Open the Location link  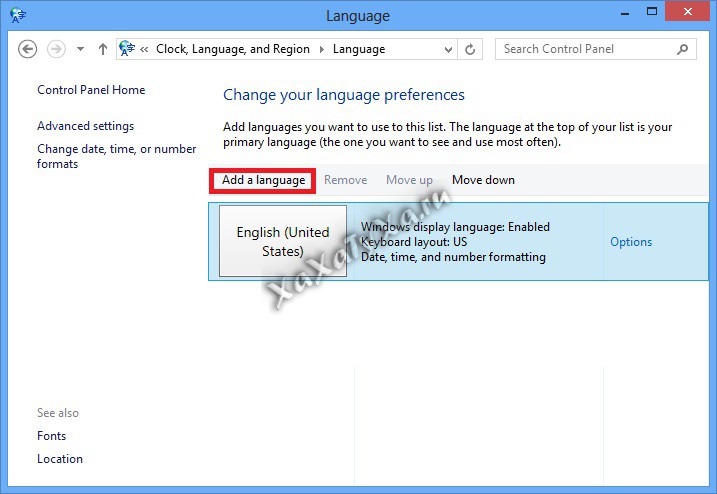(x=60, y=458)
